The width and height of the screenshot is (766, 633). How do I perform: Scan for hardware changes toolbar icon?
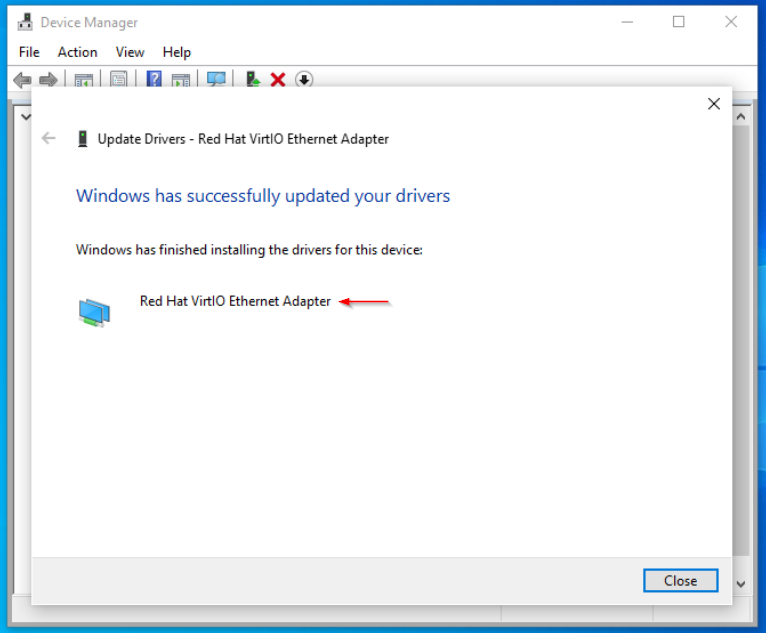[216, 79]
